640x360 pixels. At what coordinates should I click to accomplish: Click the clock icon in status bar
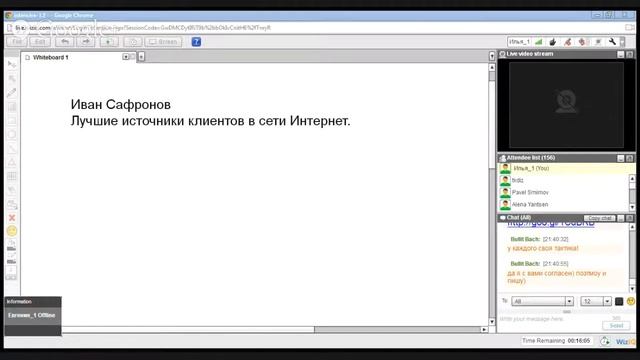click(x=604, y=341)
